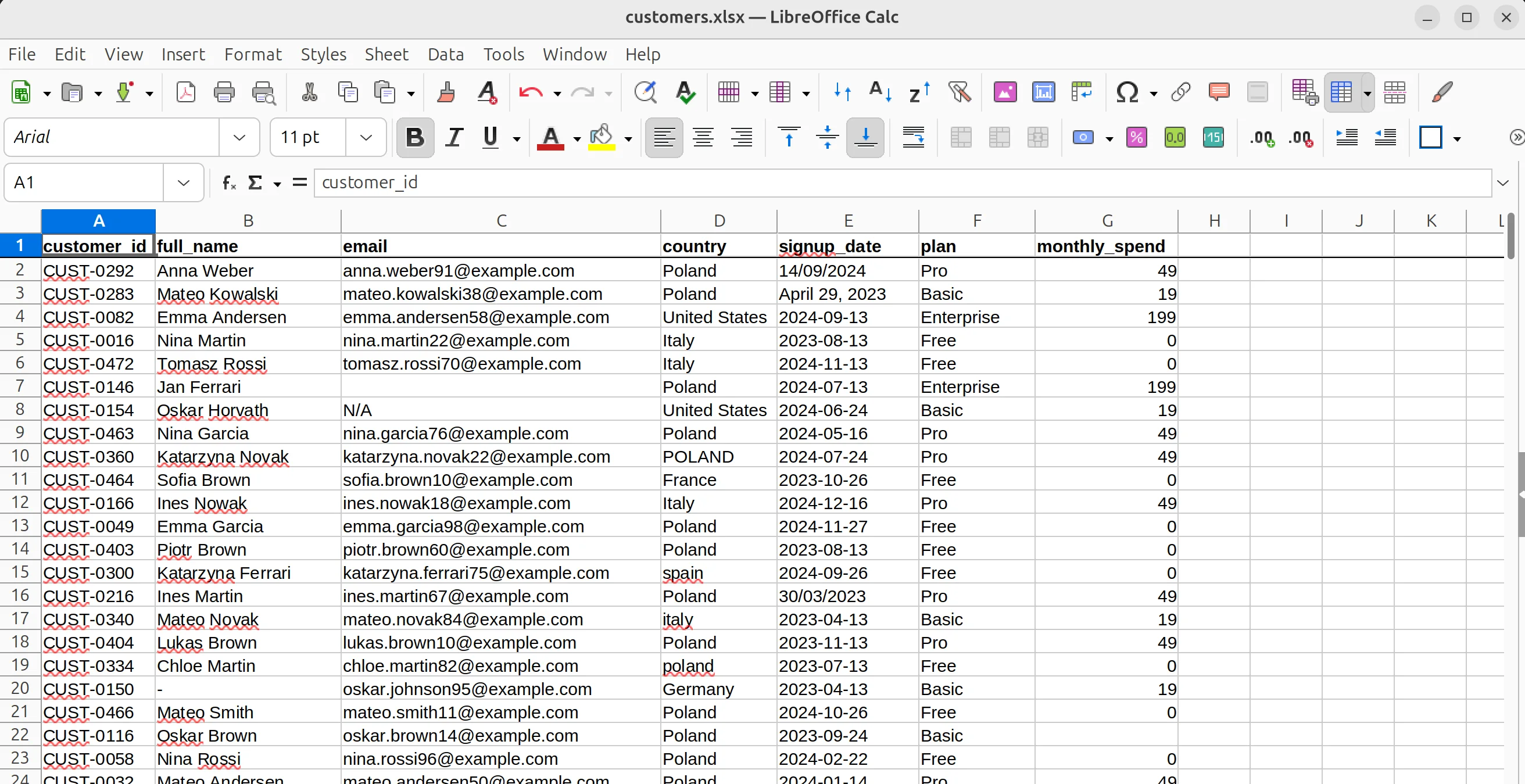Insert a comment
1525x784 pixels.
tap(1219, 92)
